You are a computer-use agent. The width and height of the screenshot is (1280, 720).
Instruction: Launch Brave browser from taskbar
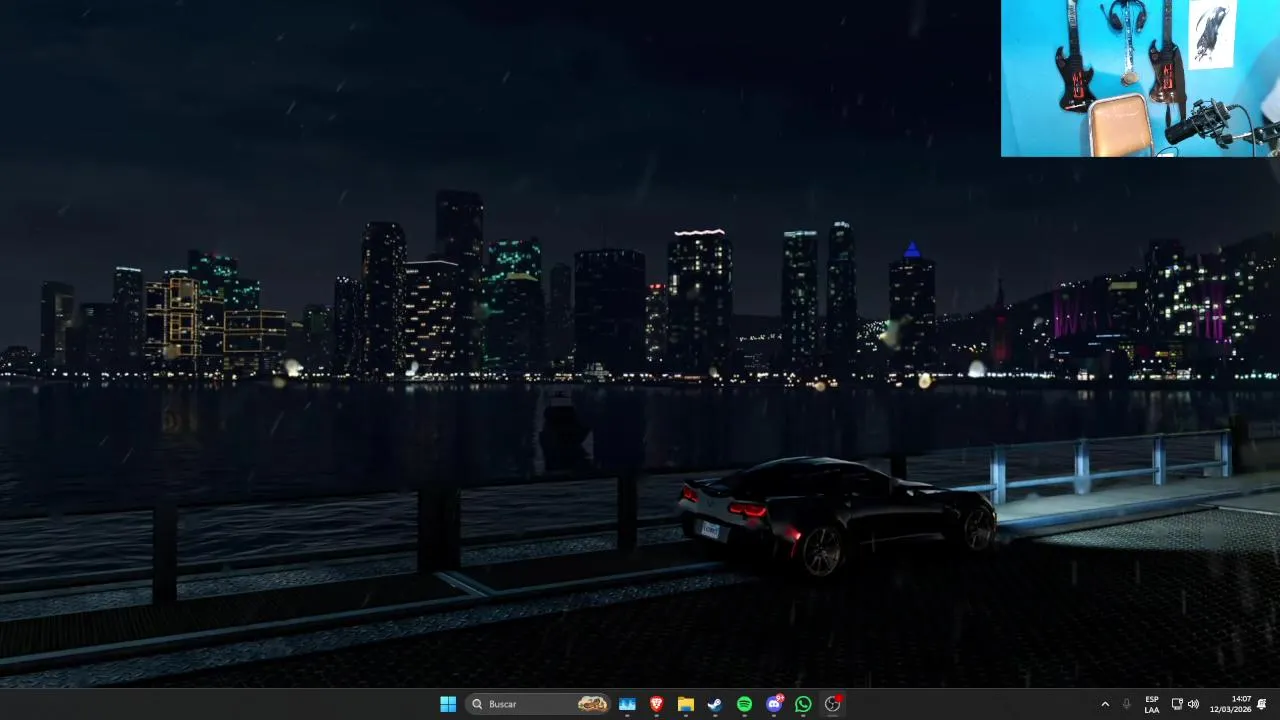pos(656,704)
